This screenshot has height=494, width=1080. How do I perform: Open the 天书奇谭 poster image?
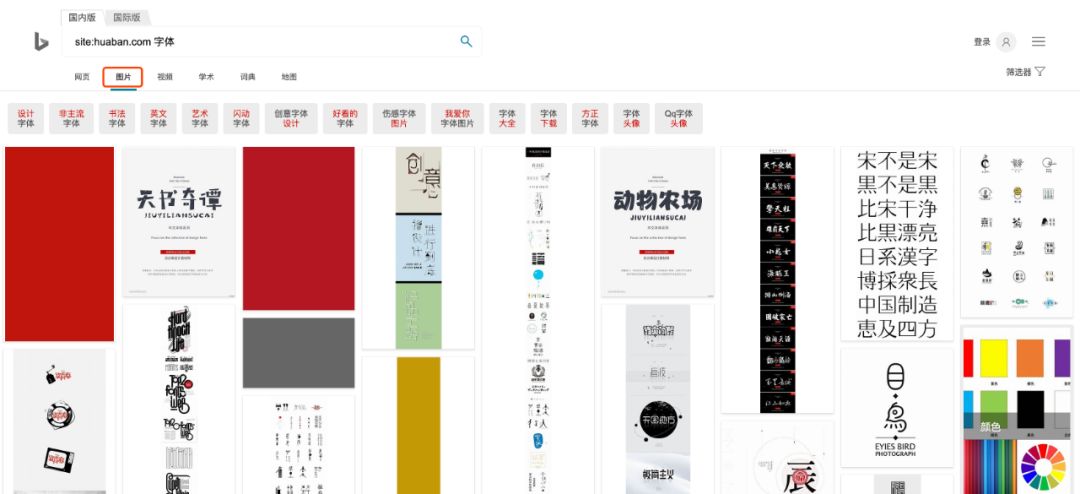[x=179, y=222]
